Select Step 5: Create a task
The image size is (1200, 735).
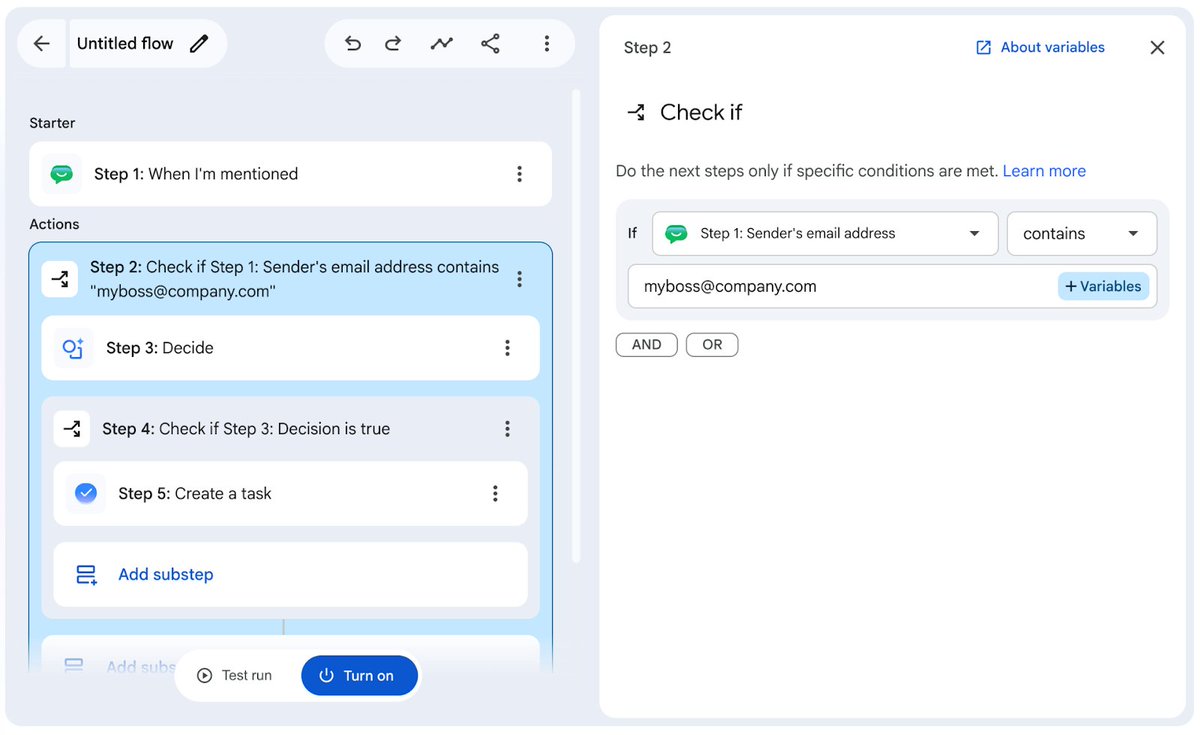click(x=290, y=494)
